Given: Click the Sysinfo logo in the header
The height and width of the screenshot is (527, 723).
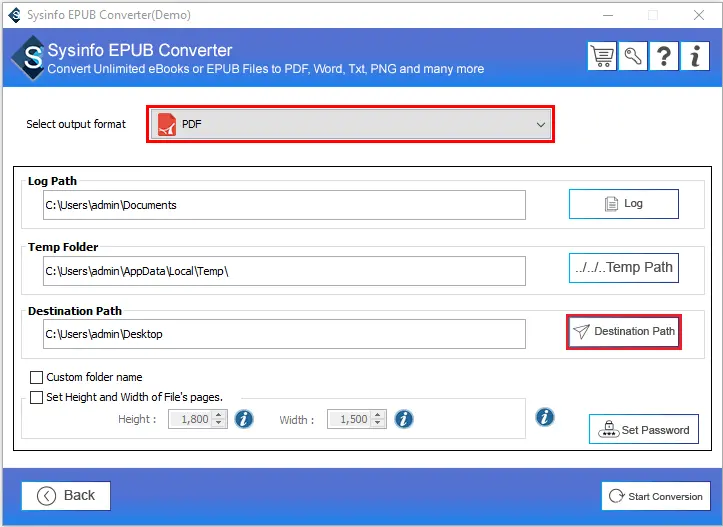Looking at the screenshot, I should [x=30, y=58].
